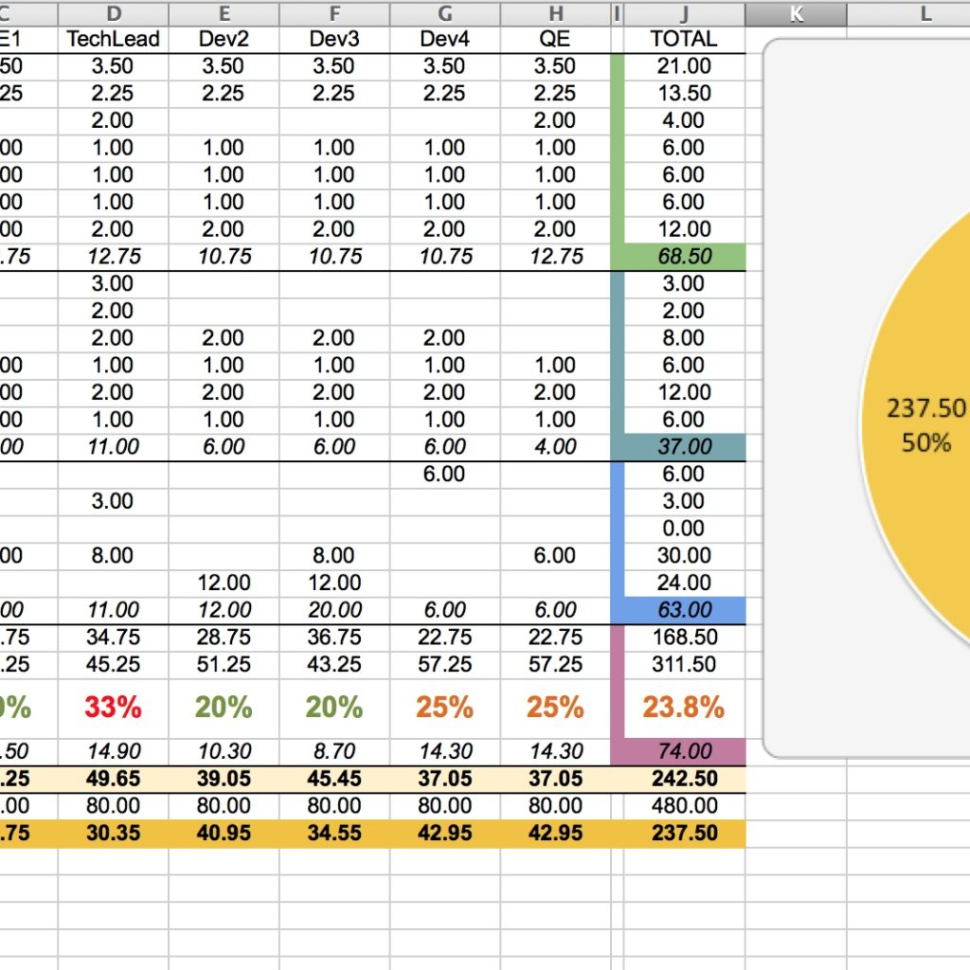Select the TechLead header cell
Image resolution: width=970 pixels, height=970 pixels.
(113, 39)
